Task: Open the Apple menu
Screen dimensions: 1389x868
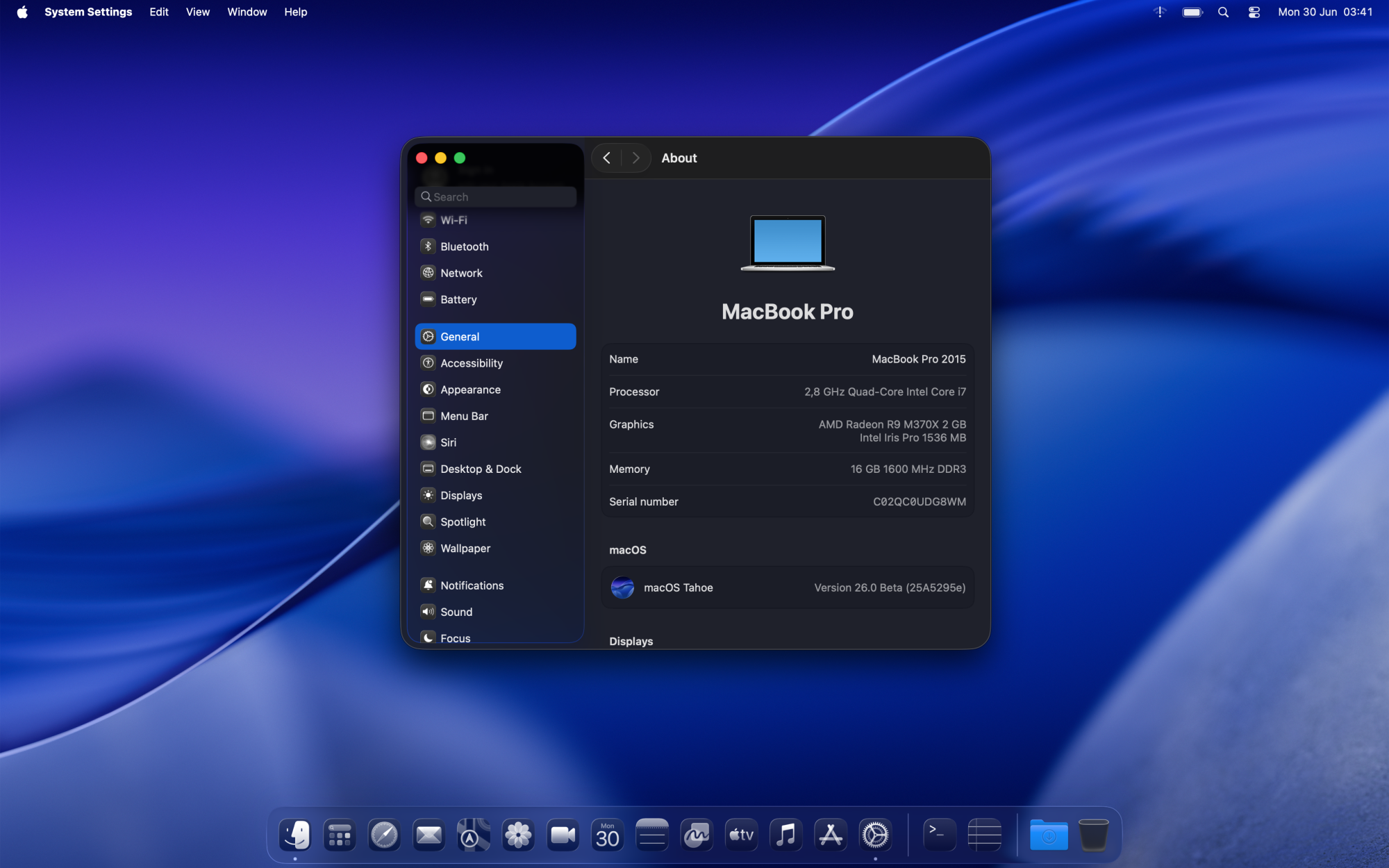Action: point(22,12)
